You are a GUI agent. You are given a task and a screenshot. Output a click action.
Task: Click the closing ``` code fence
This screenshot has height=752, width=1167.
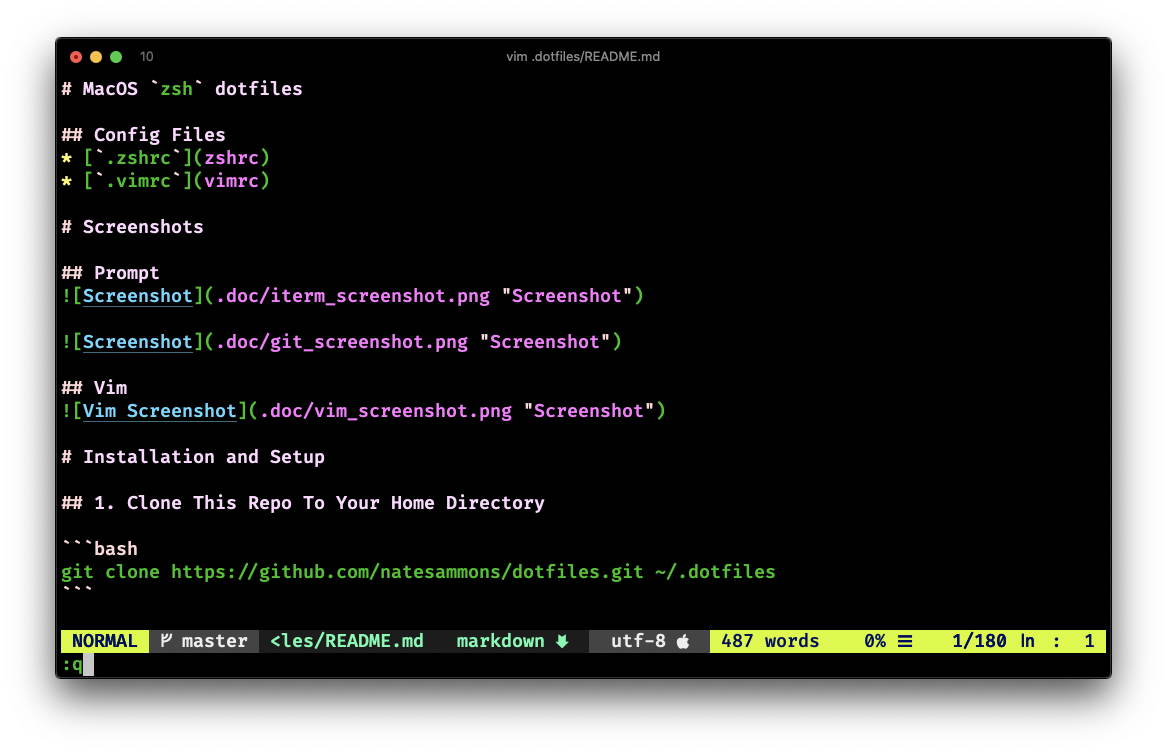click(x=77, y=590)
